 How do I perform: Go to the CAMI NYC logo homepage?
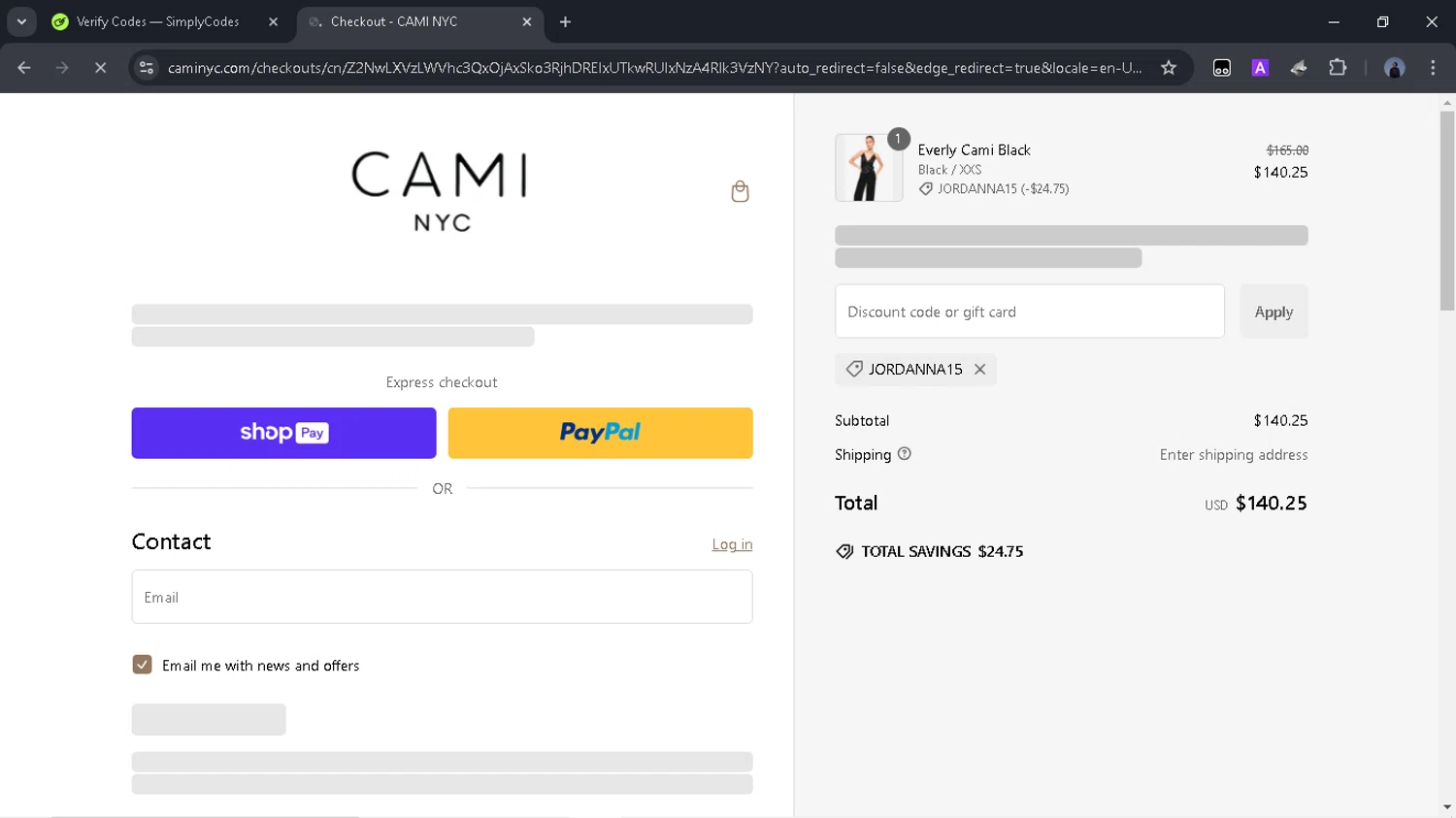point(440,191)
